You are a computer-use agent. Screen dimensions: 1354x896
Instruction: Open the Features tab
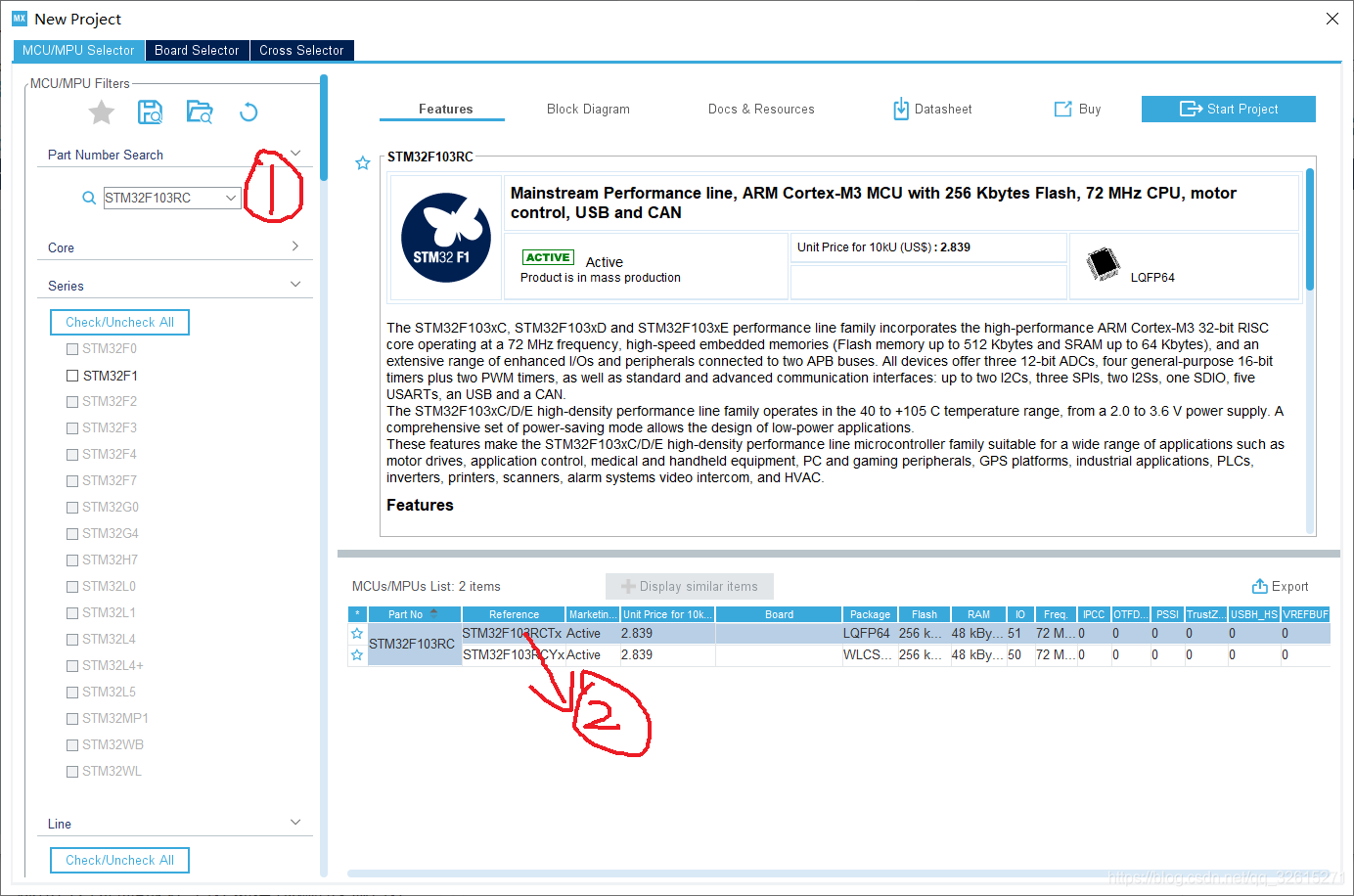point(445,110)
